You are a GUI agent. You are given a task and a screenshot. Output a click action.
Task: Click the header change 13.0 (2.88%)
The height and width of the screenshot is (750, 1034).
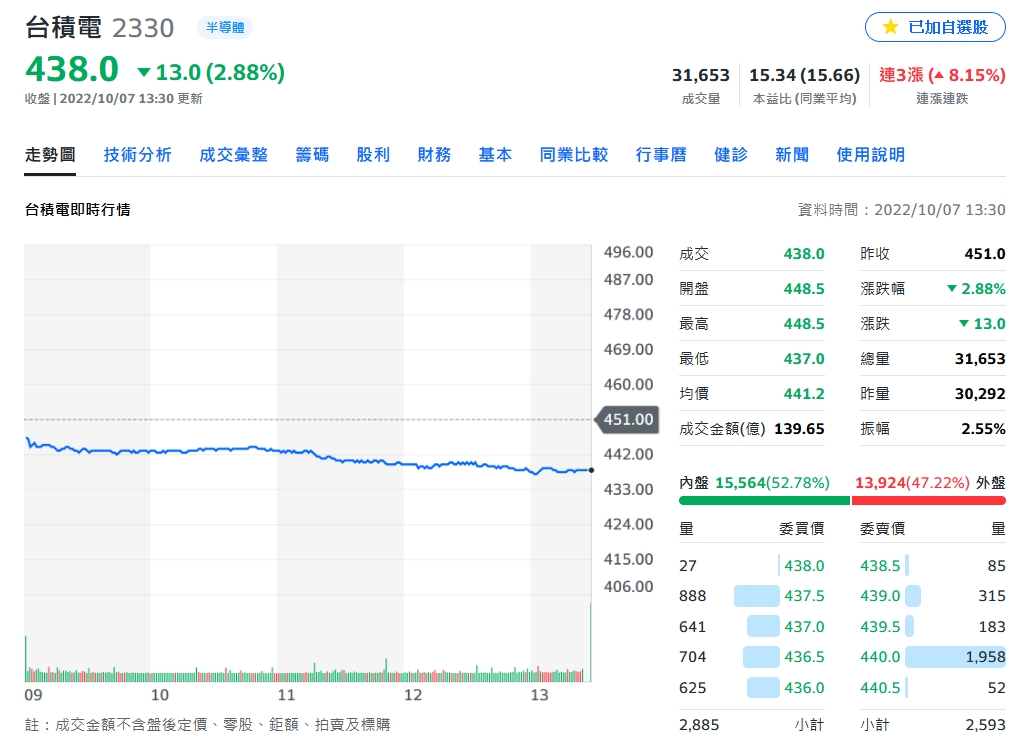pos(211,72)
